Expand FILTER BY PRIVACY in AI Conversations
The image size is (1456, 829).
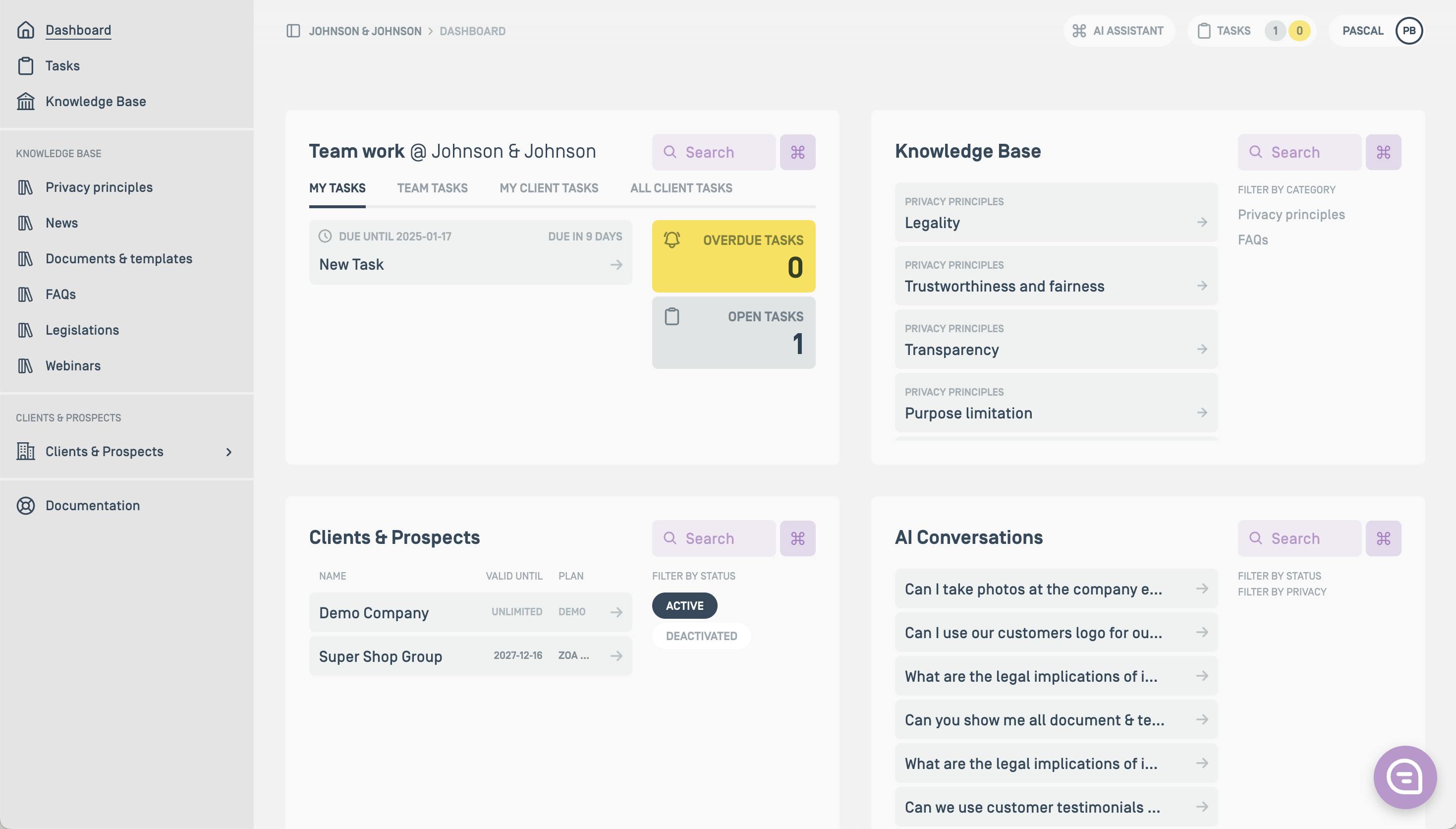click(x=1282, y=592)
